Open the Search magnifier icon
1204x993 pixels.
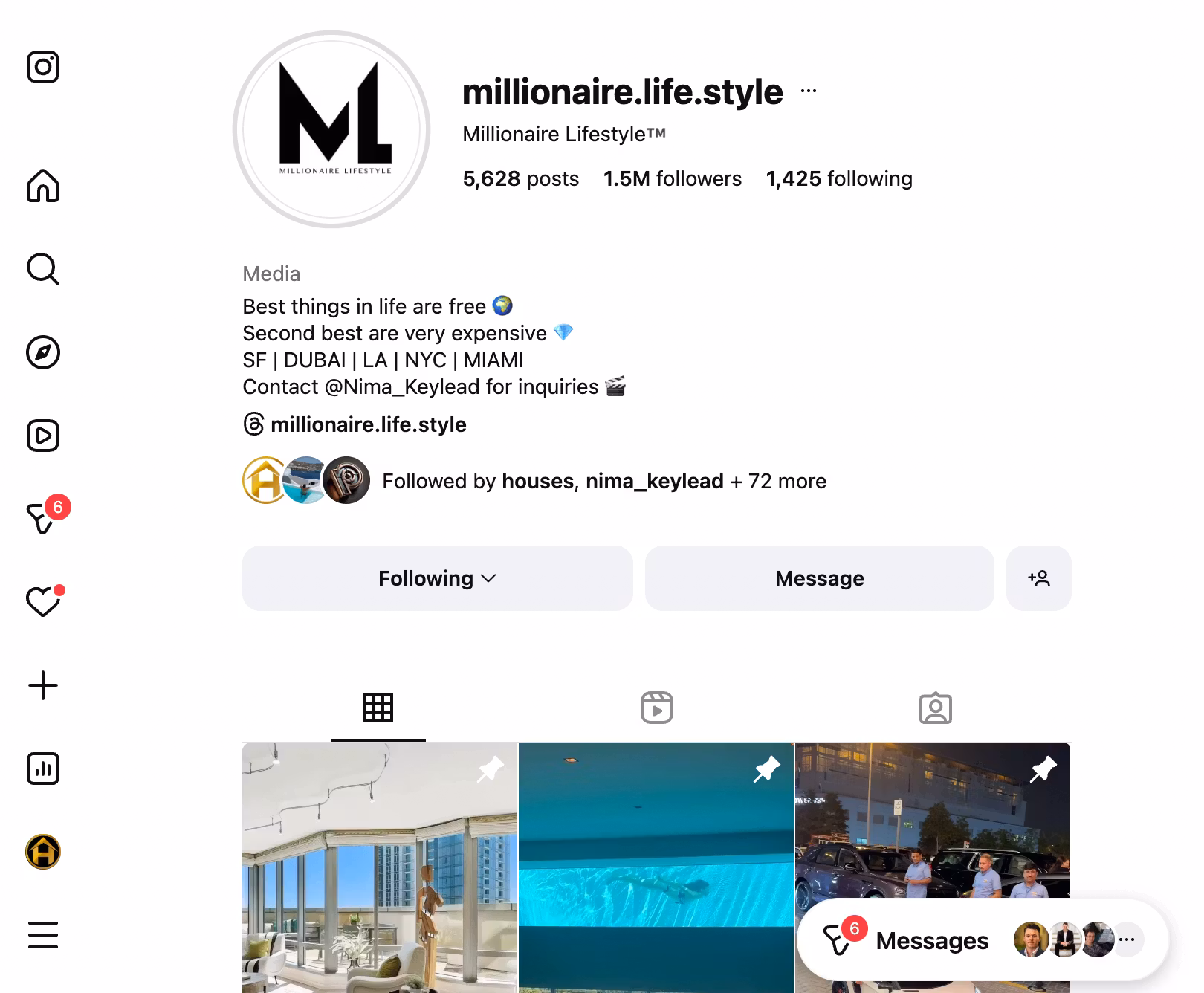(43, 269)
